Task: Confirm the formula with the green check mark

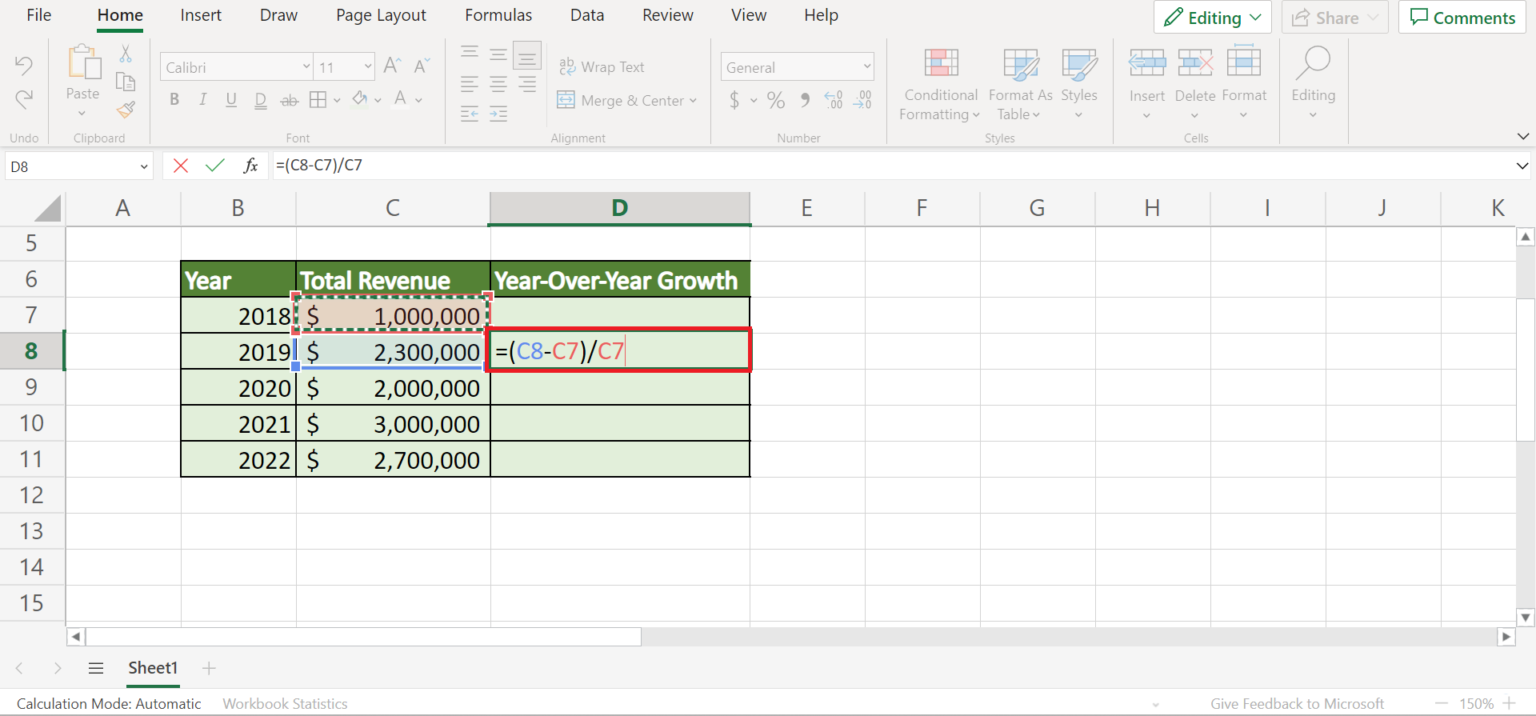Action: click(214, 165)
